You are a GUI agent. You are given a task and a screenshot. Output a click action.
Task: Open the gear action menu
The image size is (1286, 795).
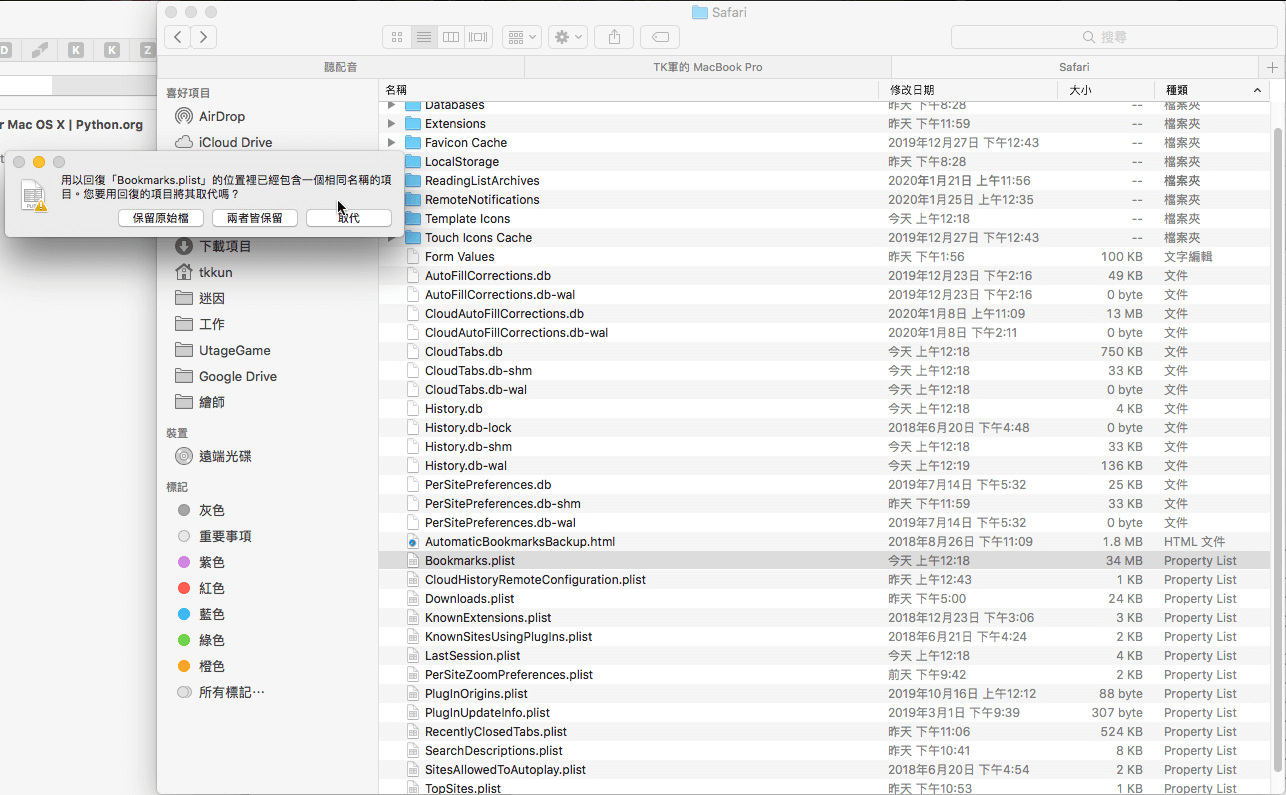[567, 37]
